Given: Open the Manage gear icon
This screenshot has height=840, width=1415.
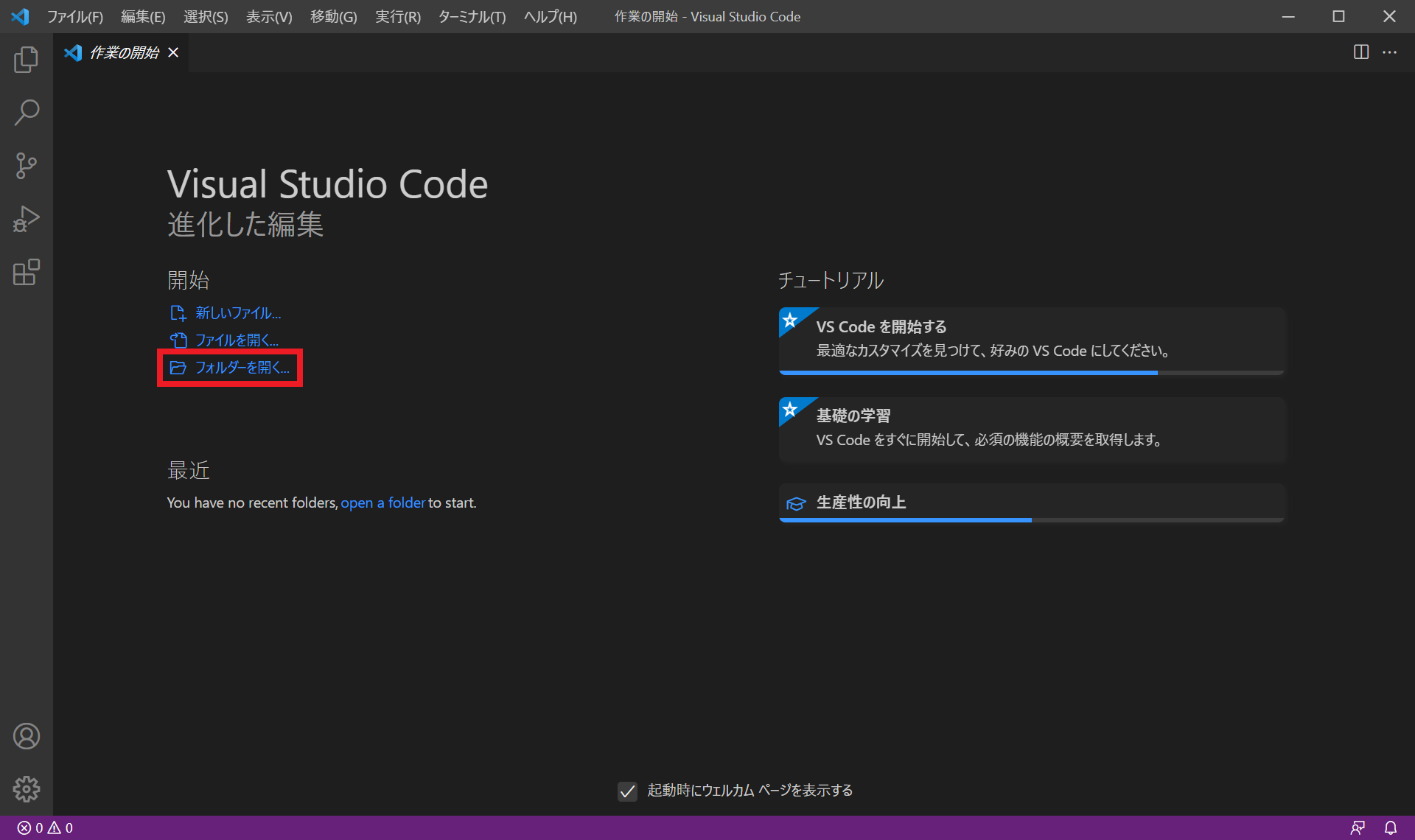Looking at the screenshot, I should pos(26,789).
